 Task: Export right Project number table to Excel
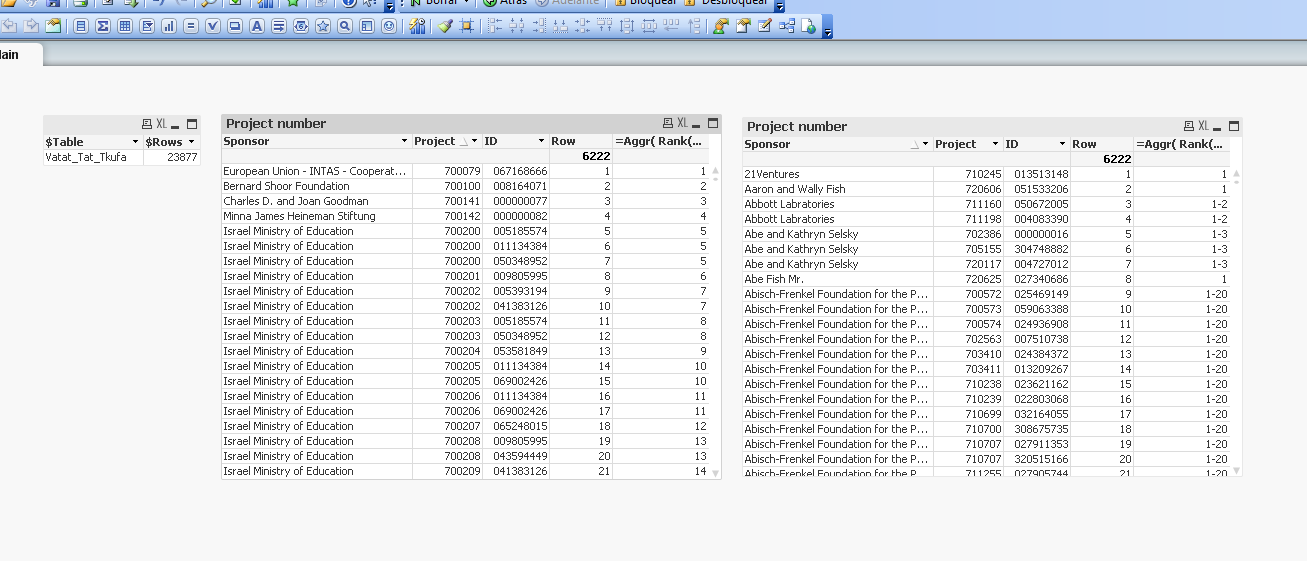tap(1203, 126)
